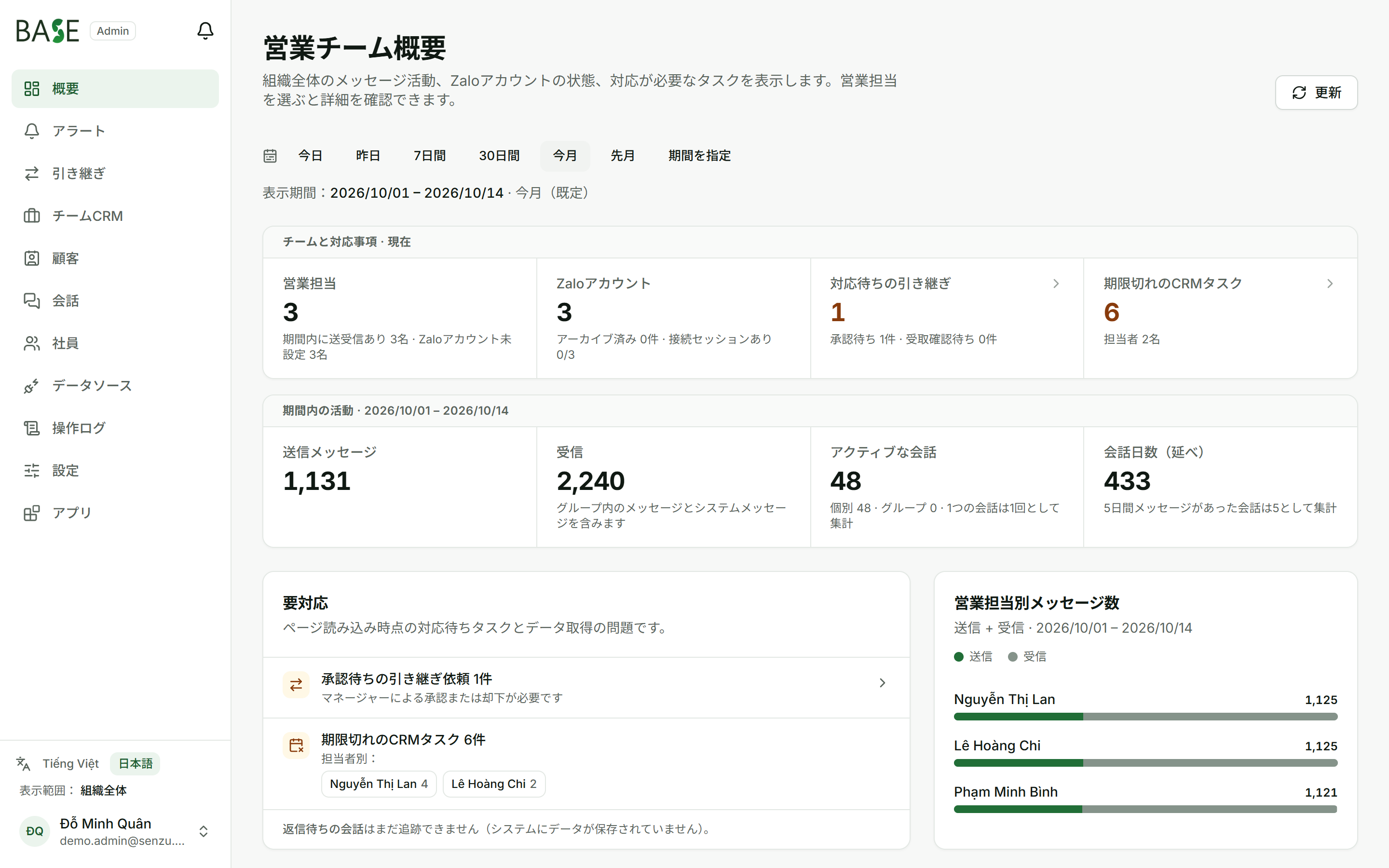Click the BASE logo

click(x=48, y=31)
